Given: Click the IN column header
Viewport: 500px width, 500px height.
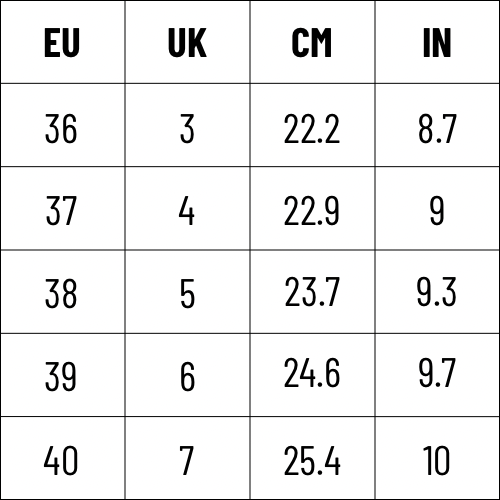Looking at the screenshot, I should click(x=437, y=43).
